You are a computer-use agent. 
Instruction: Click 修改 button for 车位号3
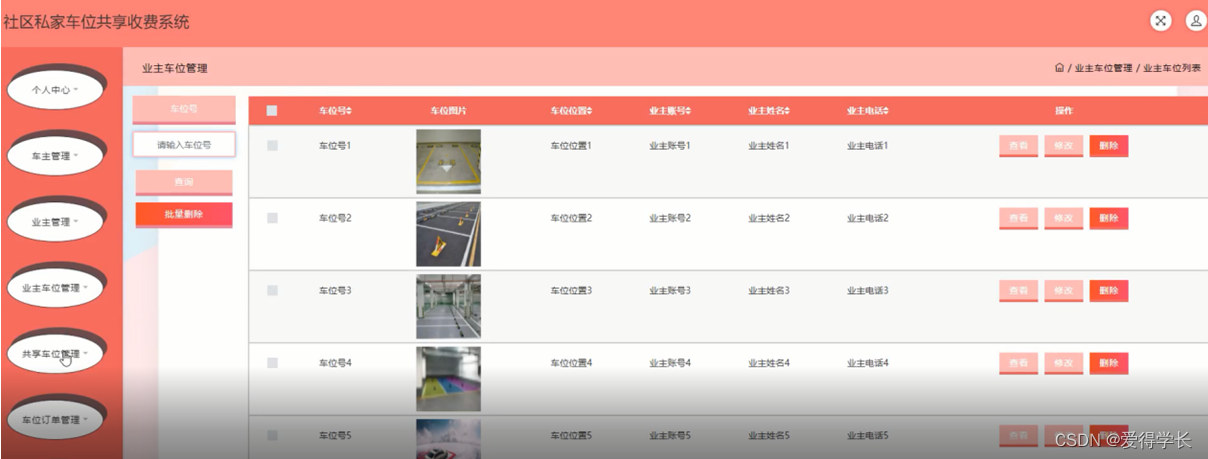(x=1064, y=291)
